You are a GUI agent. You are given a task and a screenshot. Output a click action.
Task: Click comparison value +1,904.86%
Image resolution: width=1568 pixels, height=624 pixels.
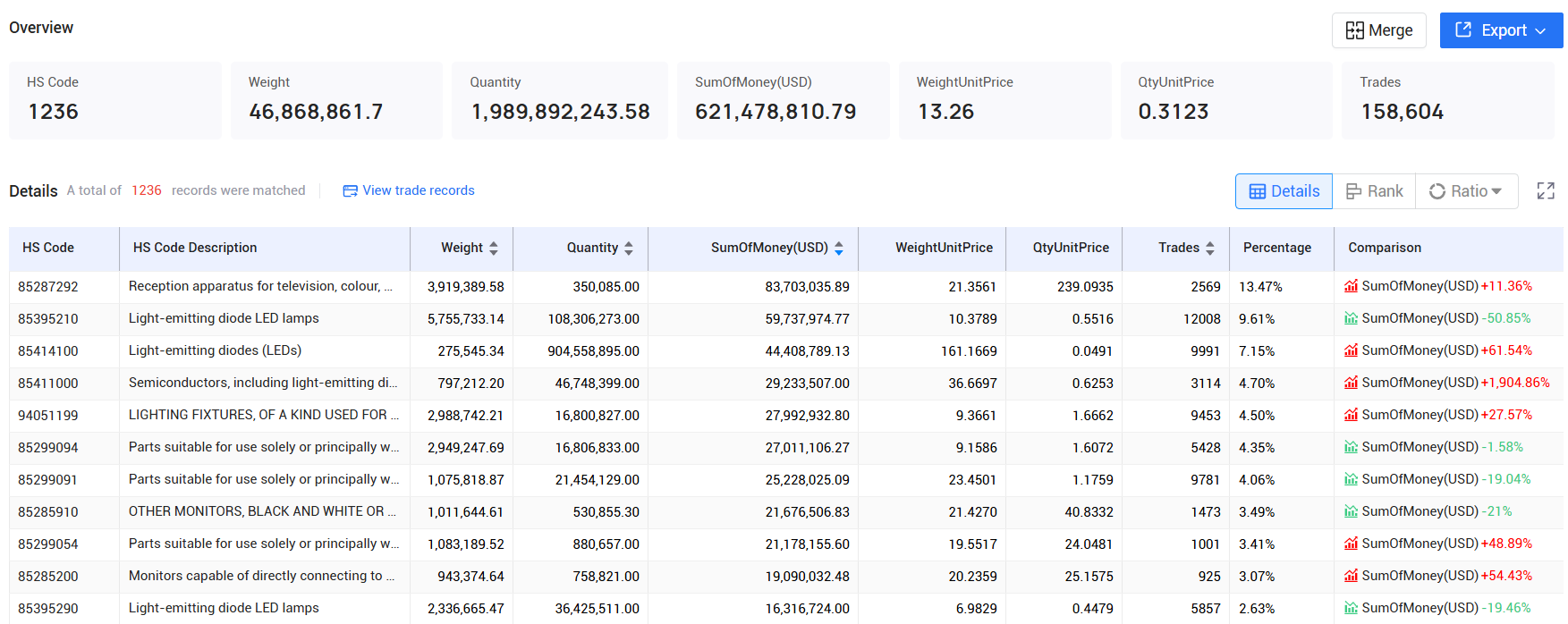[1515, 383]
